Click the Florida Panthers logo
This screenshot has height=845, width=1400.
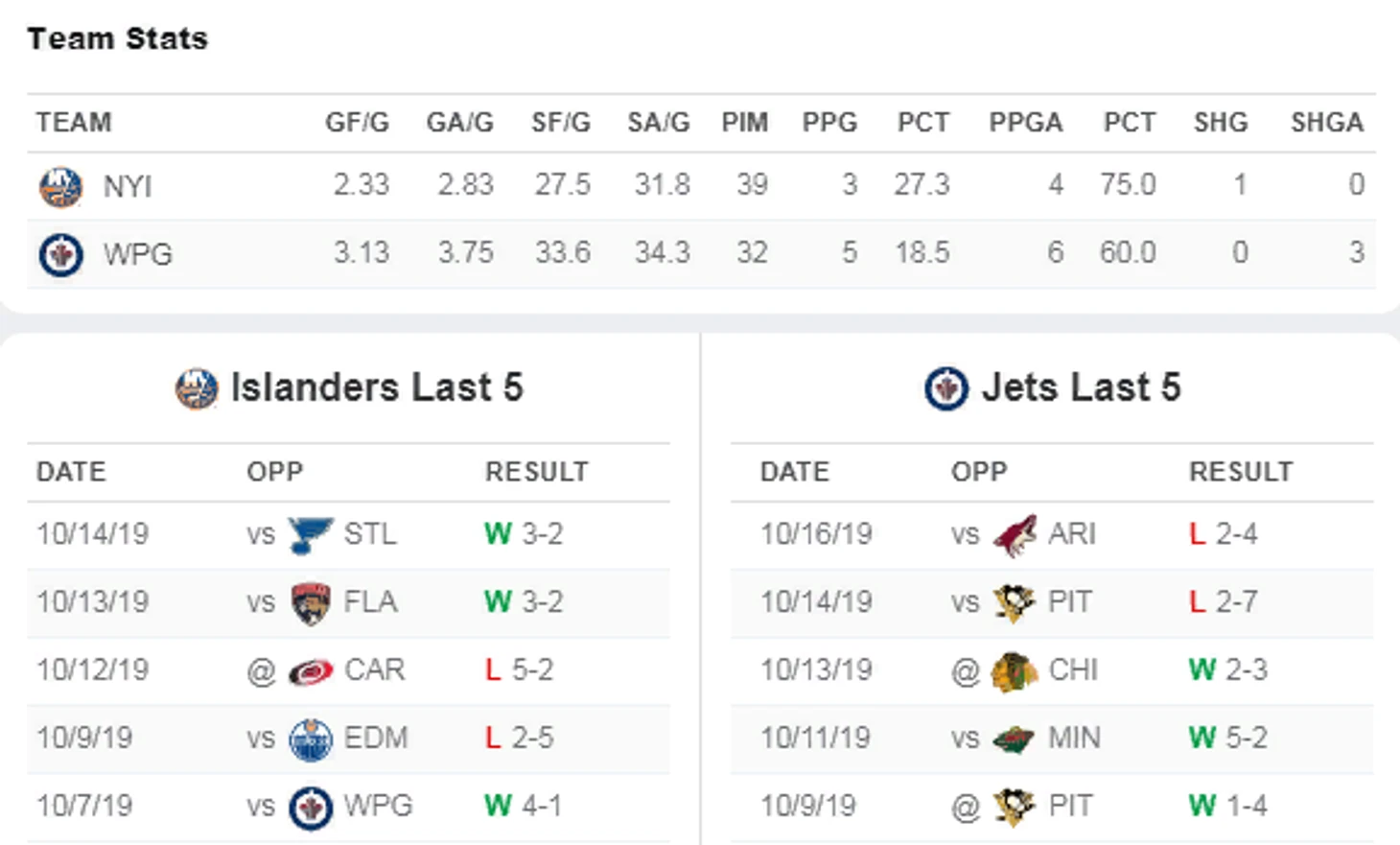coord(311,603)
